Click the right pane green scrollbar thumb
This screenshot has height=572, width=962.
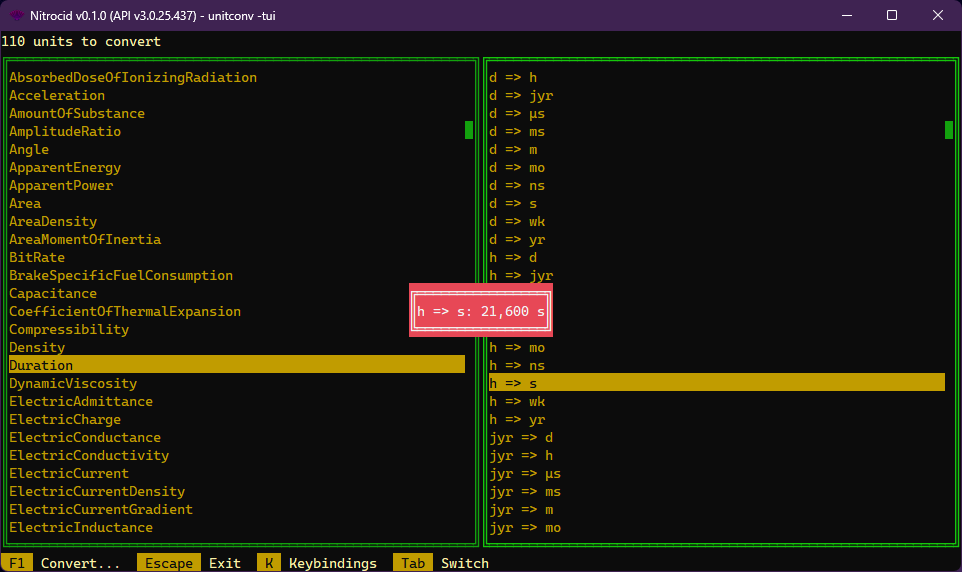(x=949, y=130)
